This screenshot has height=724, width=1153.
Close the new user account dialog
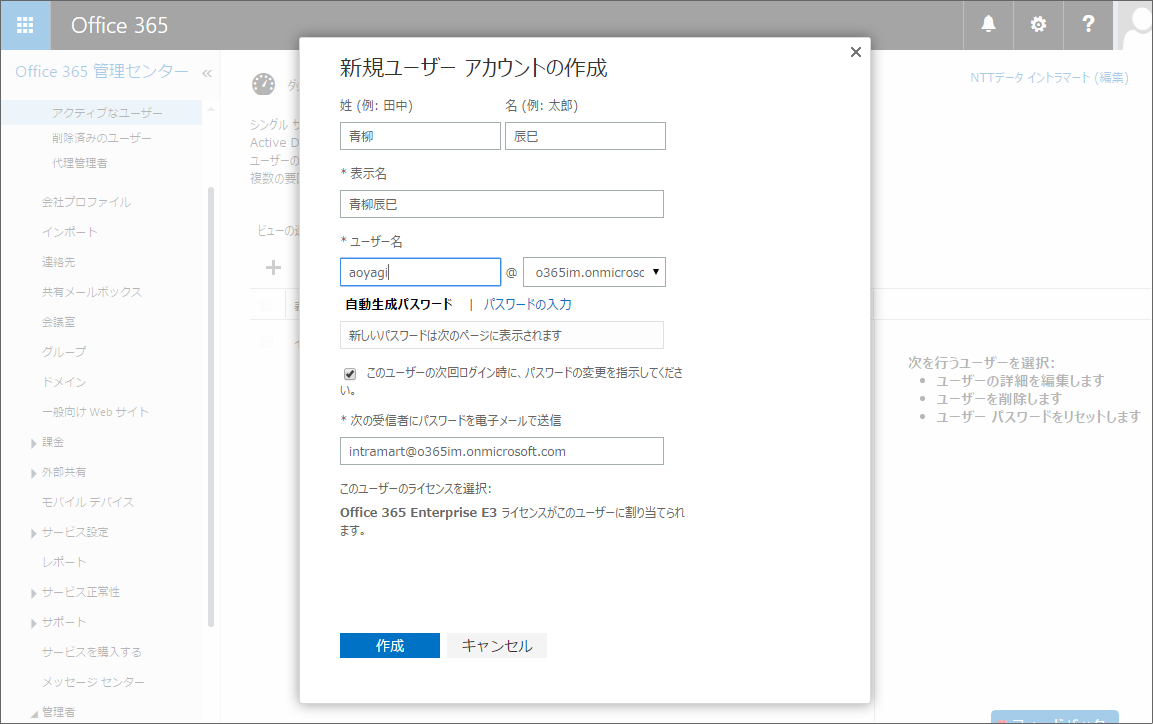click(855, 52)
